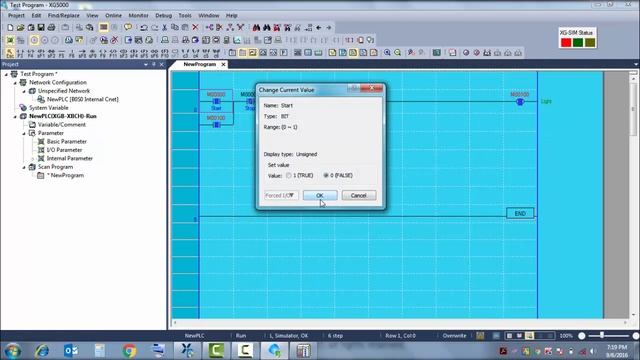This screenshot has height=360, width=640.
Task: Click the back arrow navigation icon
Action: tap(318, 27)
